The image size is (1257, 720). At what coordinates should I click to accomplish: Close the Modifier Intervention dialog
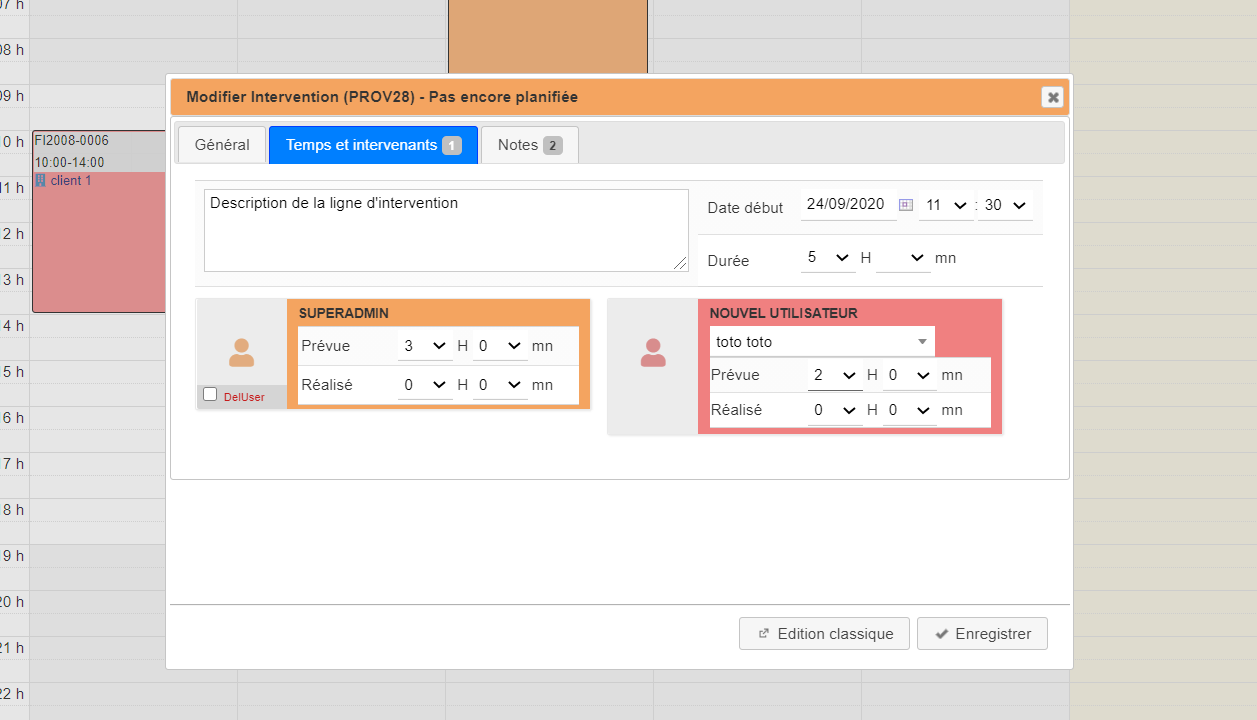pyautogui.click(x=1052, y=97)
